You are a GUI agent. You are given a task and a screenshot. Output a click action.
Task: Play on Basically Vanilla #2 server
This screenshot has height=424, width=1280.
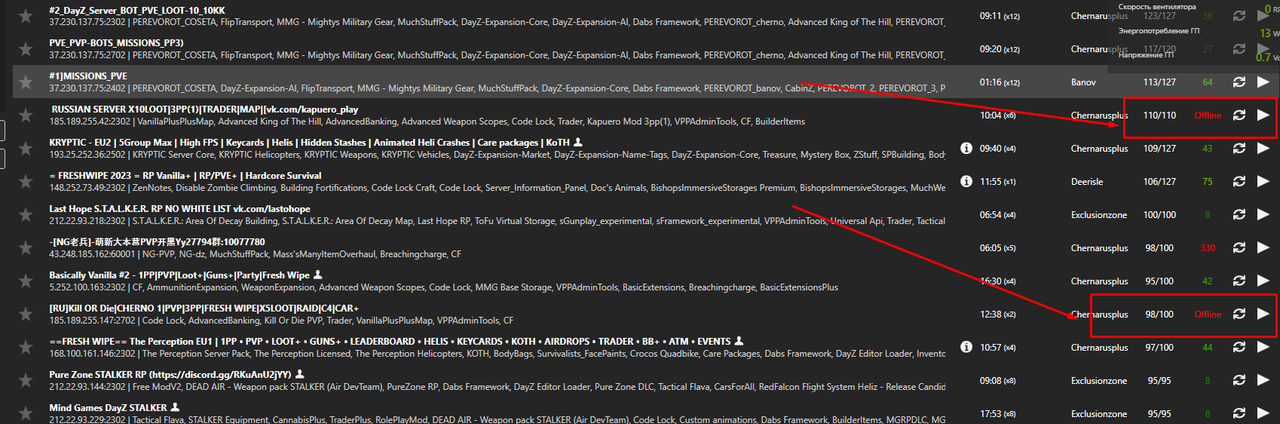(1263, 281)
